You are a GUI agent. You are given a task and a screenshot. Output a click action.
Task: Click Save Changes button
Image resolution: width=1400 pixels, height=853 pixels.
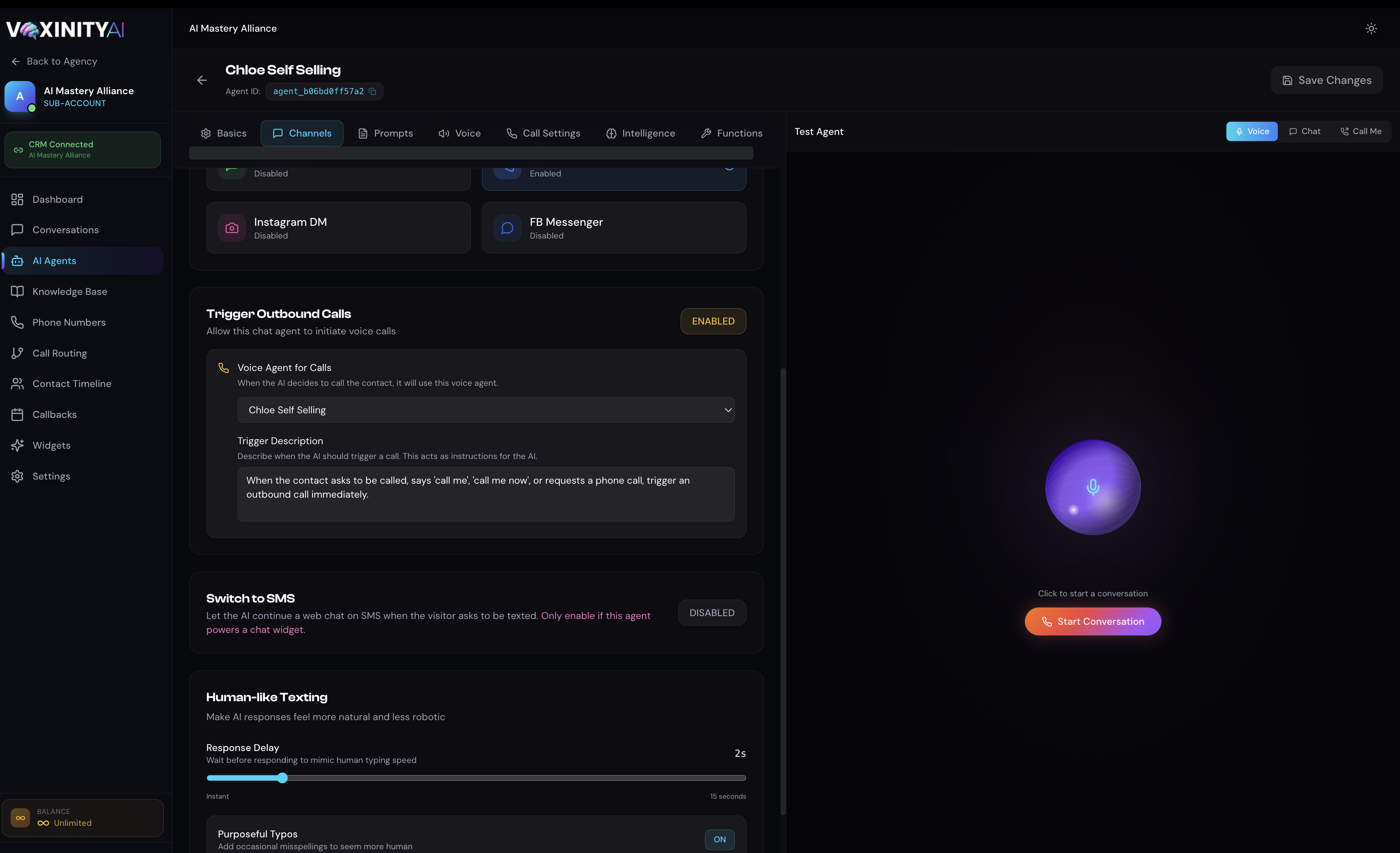(1326, 80)
